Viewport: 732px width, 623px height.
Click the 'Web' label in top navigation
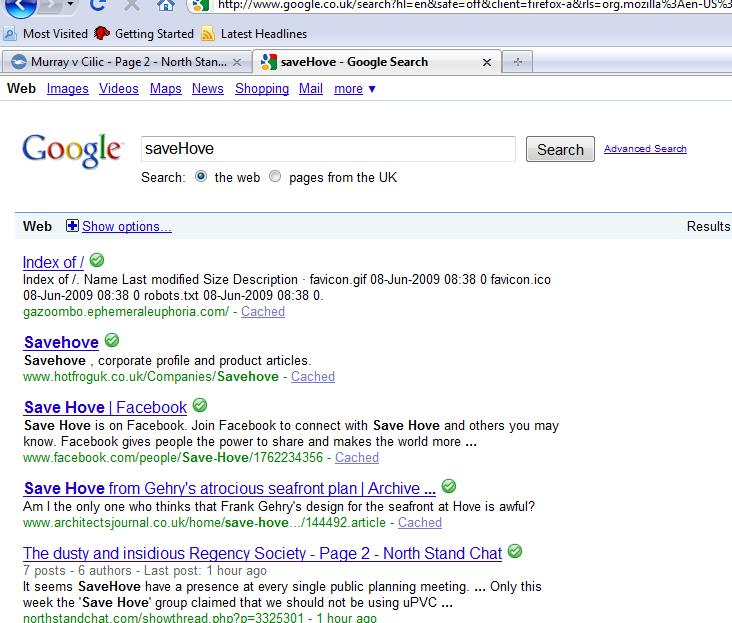21,88
